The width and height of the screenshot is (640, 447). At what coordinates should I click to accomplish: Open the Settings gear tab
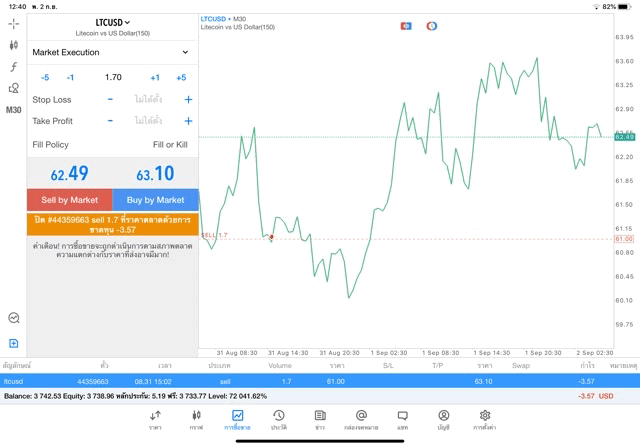[485, 419]
